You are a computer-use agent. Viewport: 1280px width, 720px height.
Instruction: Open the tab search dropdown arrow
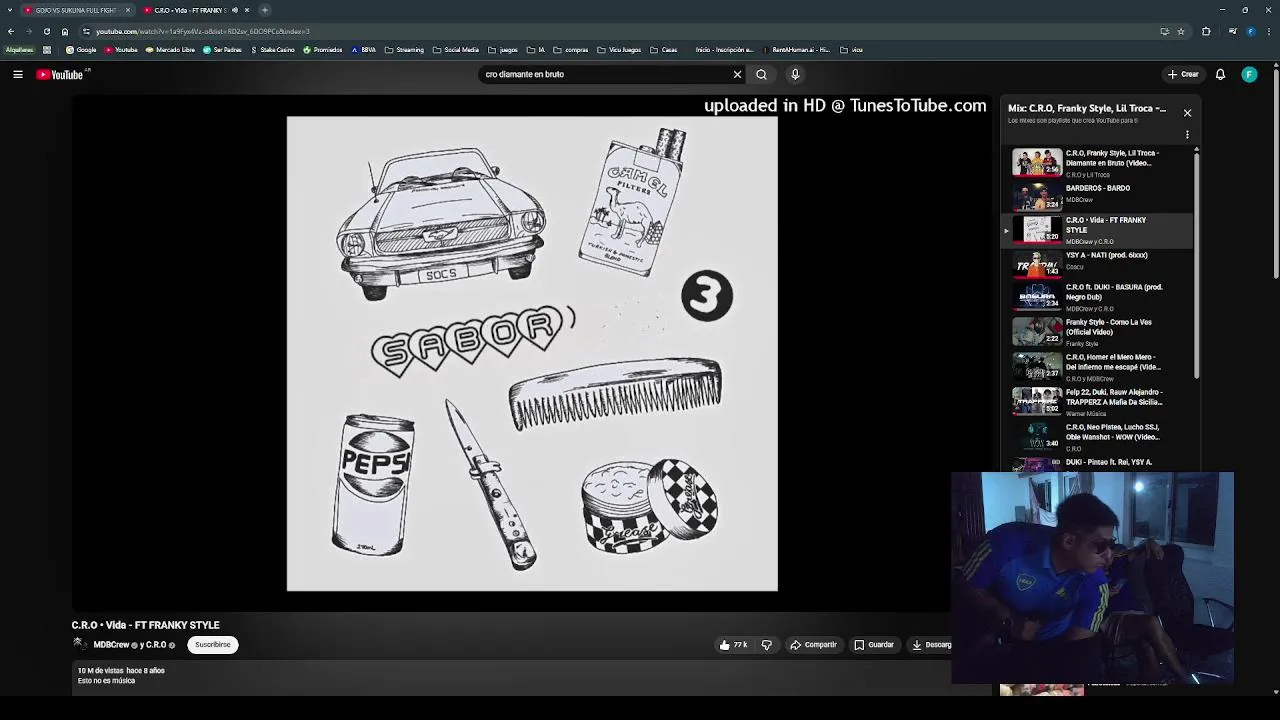pos(9,10)
